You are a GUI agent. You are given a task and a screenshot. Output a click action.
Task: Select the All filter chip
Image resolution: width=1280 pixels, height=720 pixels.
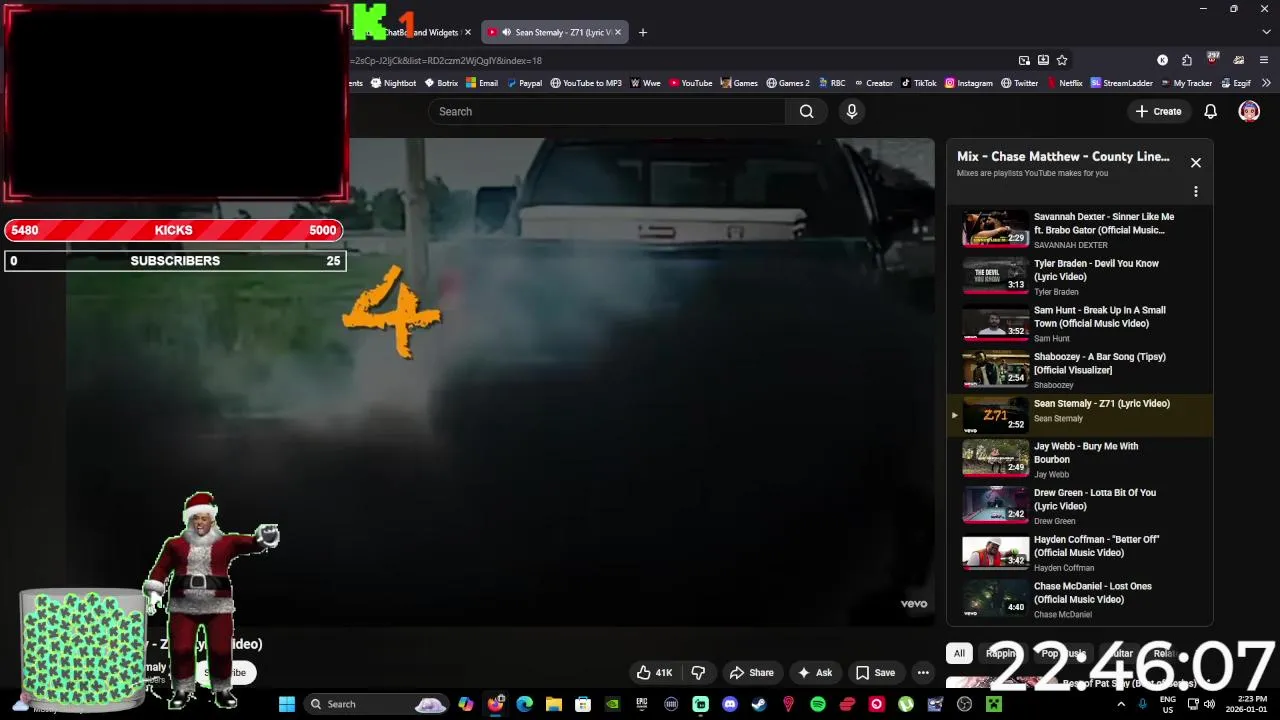pyautogui.click(x=959, y=653)
